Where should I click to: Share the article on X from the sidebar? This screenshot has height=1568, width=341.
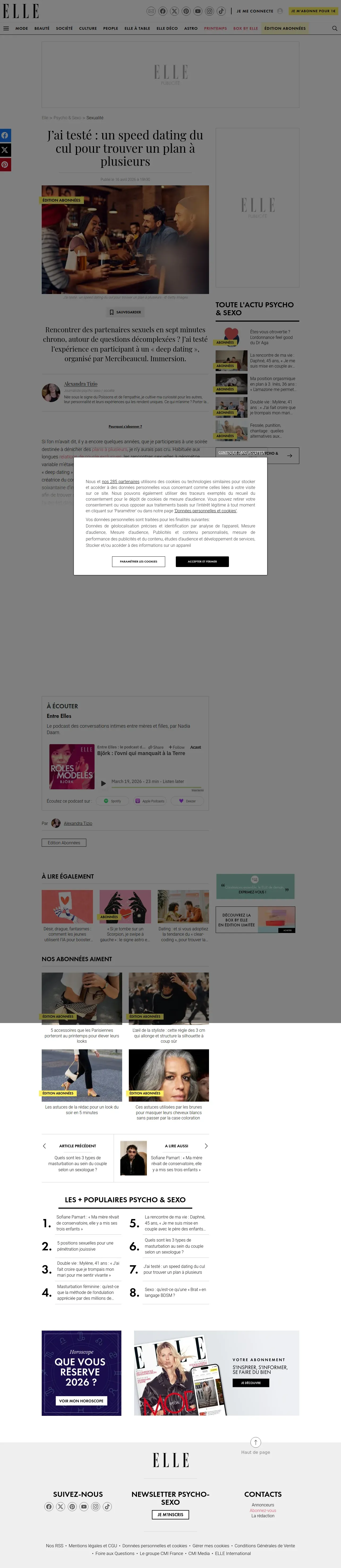pos(5,150)
